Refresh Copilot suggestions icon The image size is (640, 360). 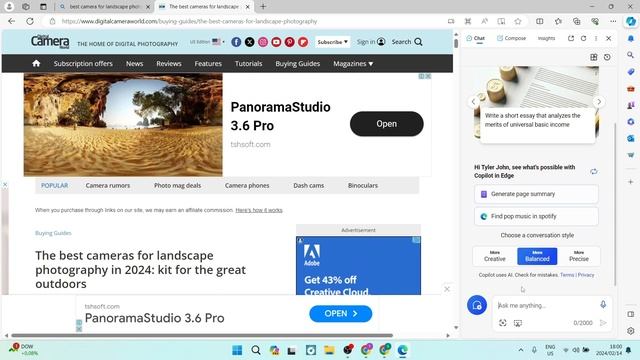pos(593,171)
